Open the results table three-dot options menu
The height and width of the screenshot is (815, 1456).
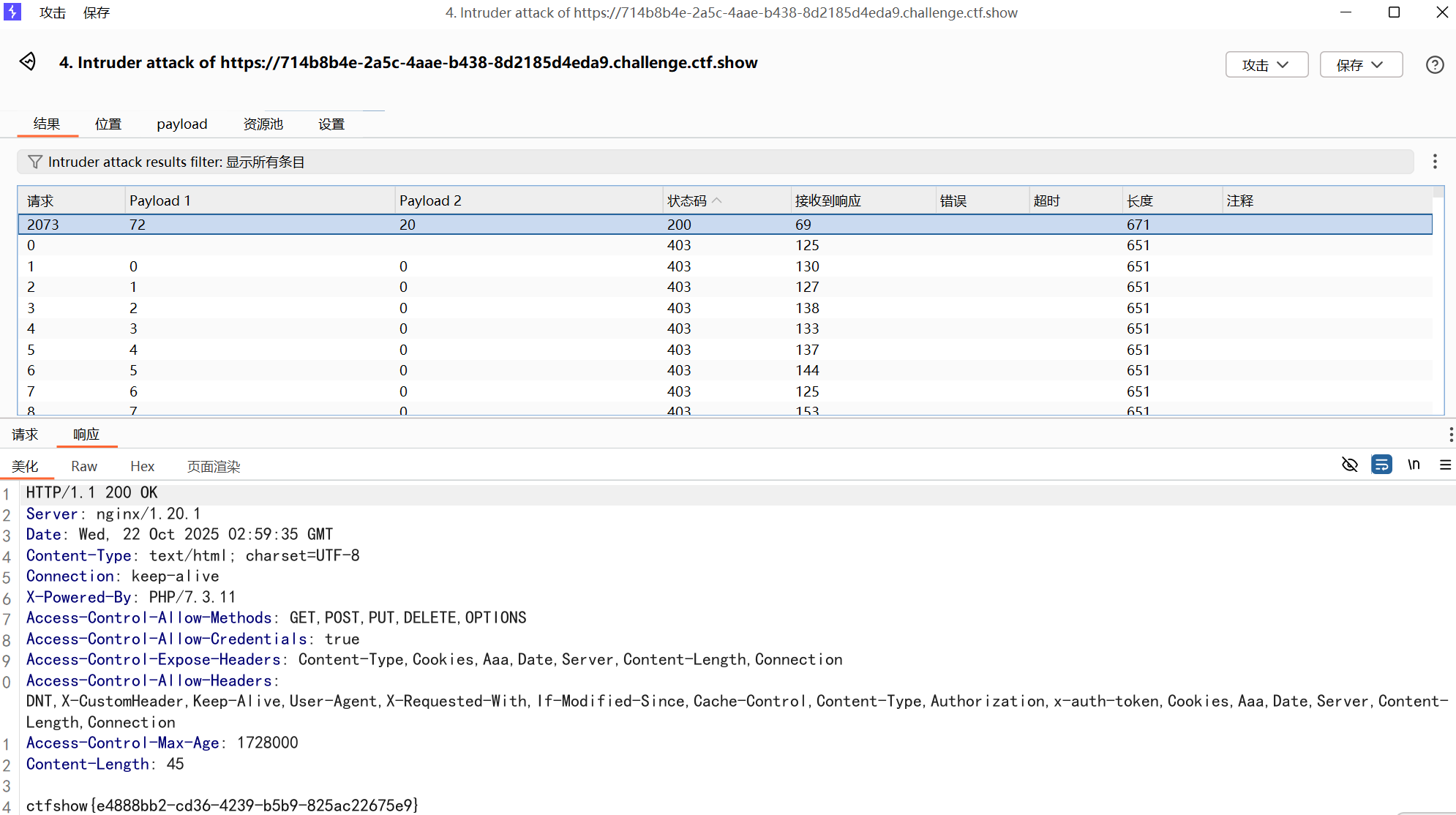[x=1435, y=162]
